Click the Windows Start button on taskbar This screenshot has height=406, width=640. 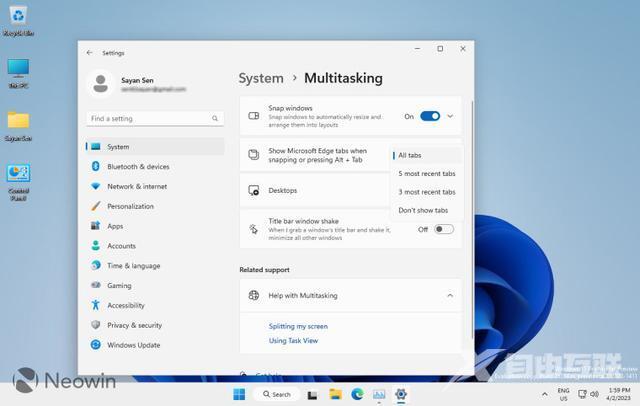tap(240, 394)
